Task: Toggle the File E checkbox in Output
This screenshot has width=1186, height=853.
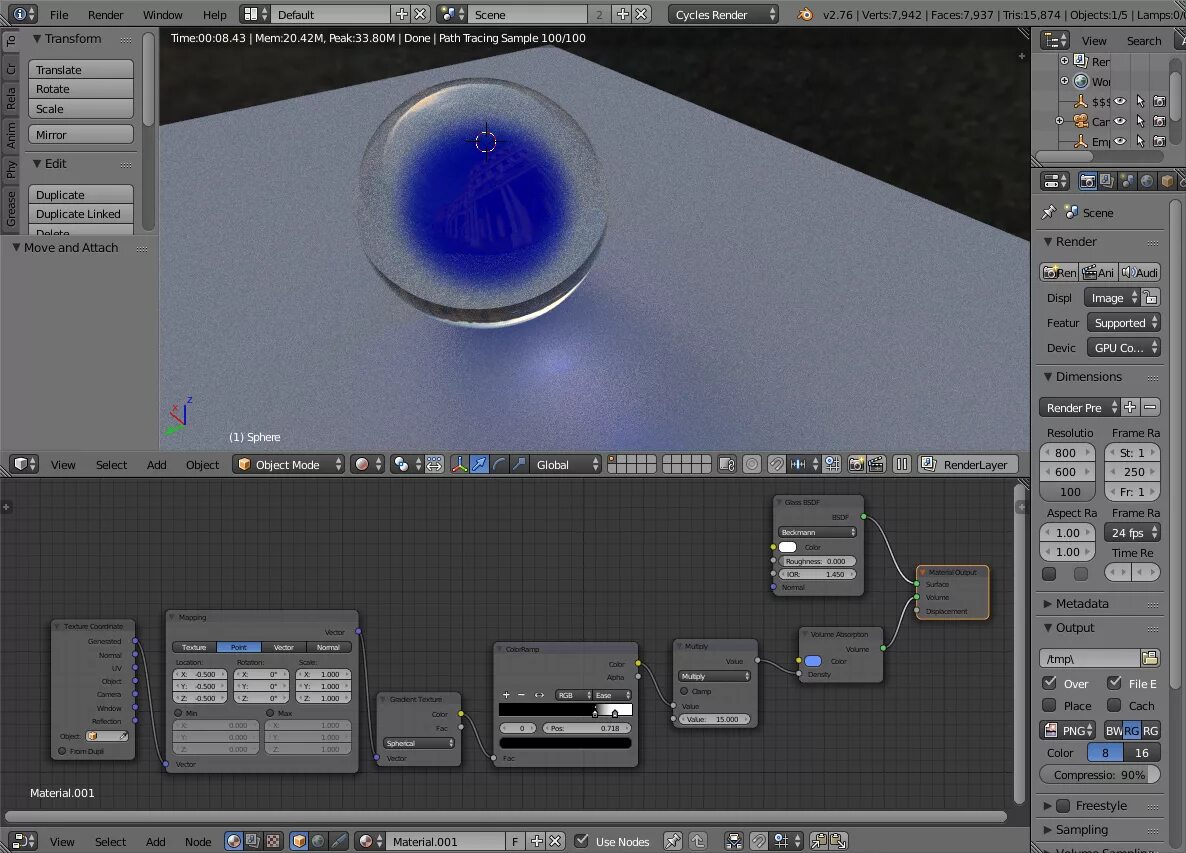Action: coord(1114,683)
